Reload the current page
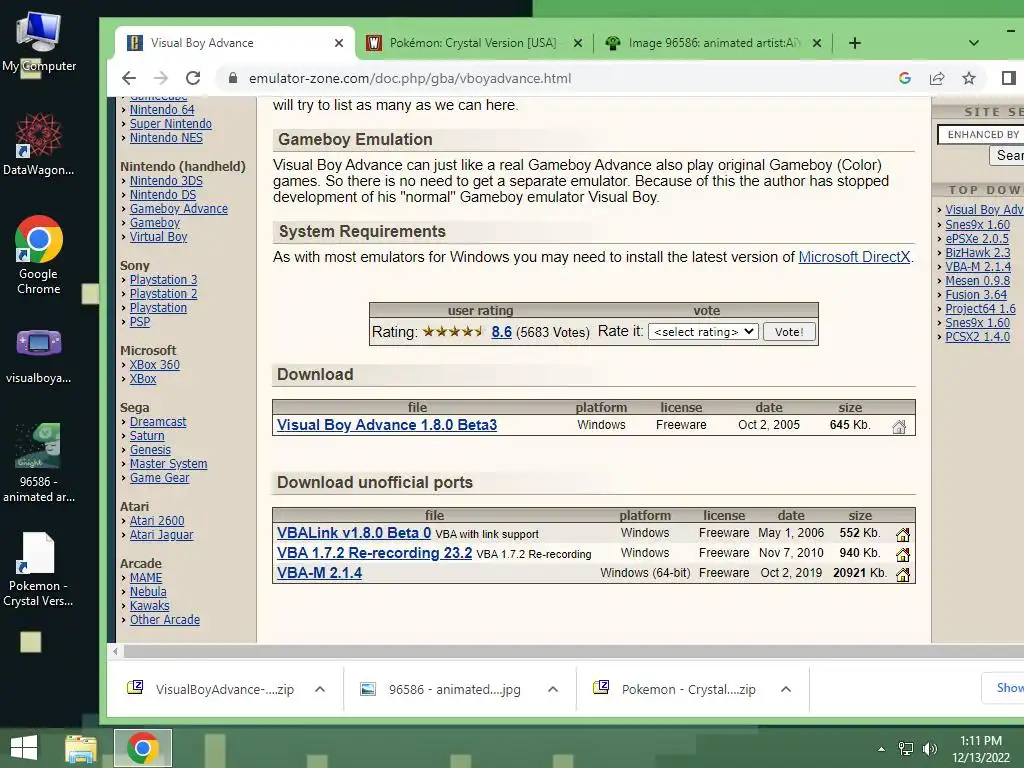Image resolution: width=1024 pixels, height=768 pixels. tap(193, 78)
